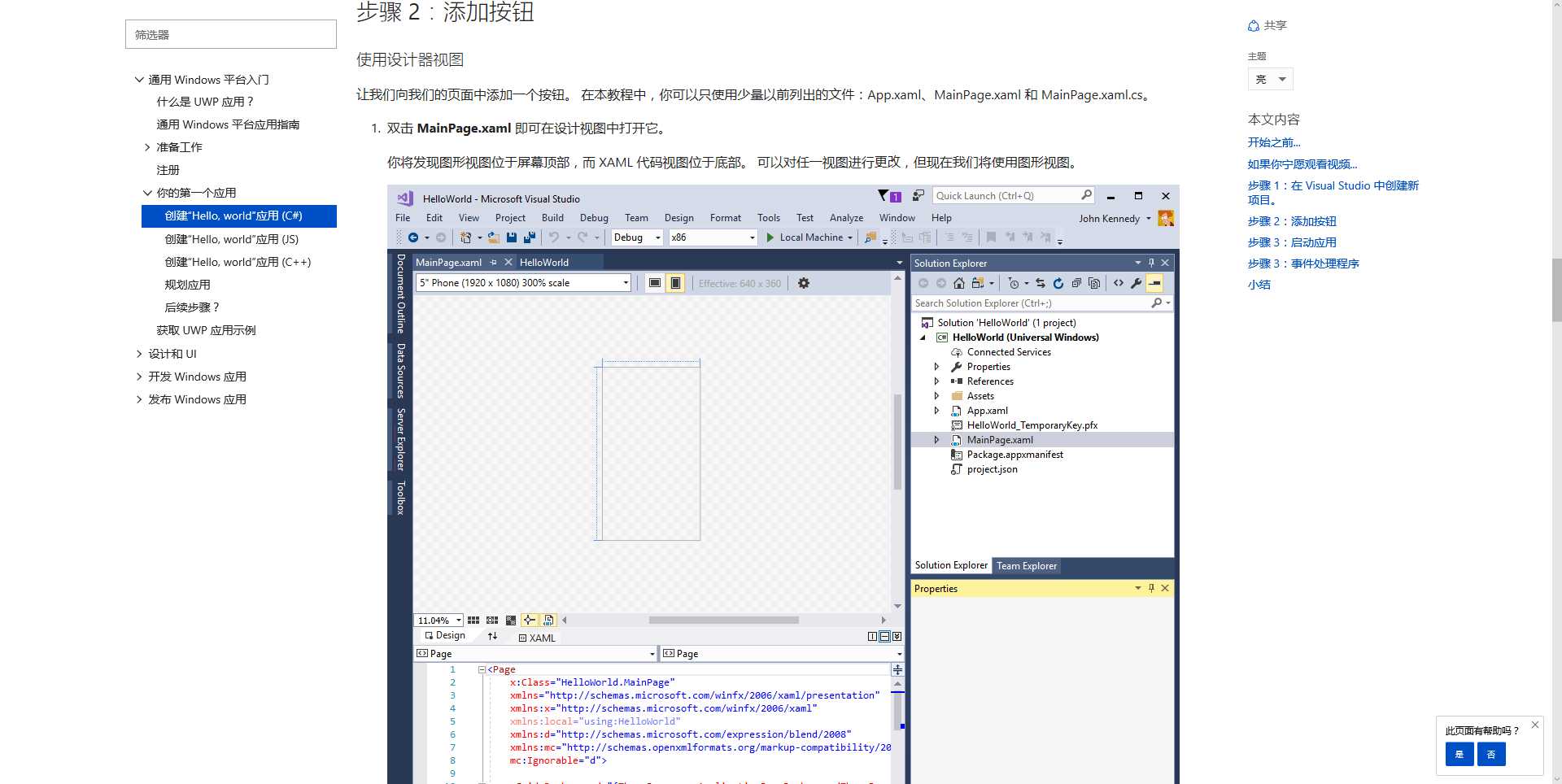Click the Search Solution Explorer box
This screenshot has width=1562, height=784.
[1041, 303]
